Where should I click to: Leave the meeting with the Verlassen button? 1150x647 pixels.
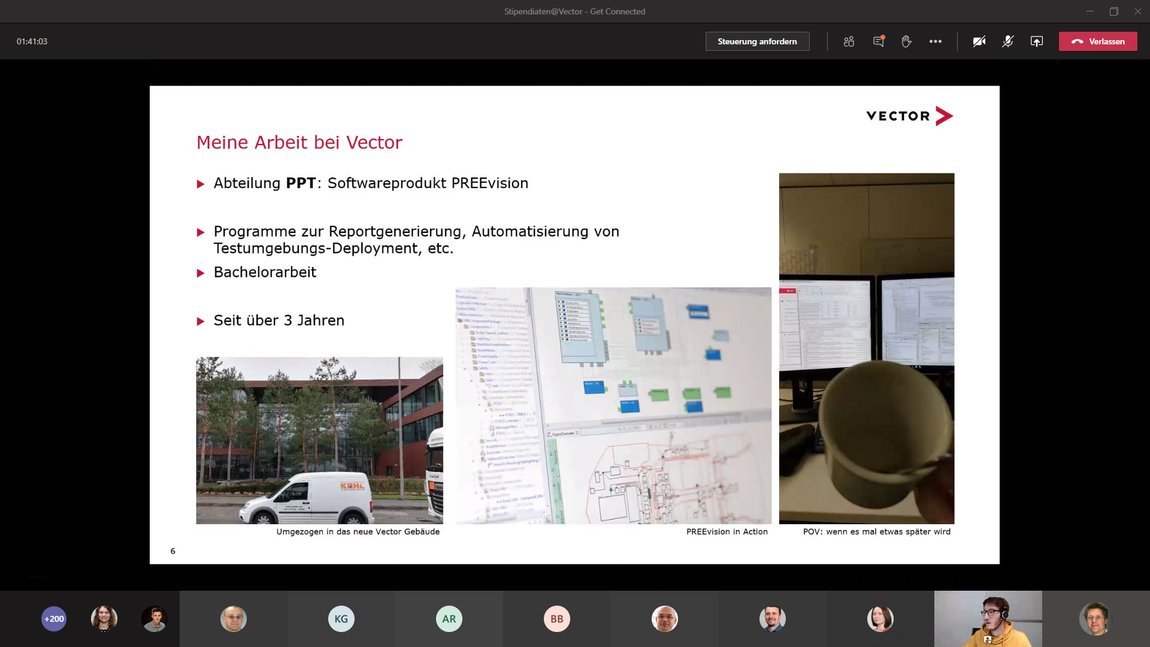1097,42
